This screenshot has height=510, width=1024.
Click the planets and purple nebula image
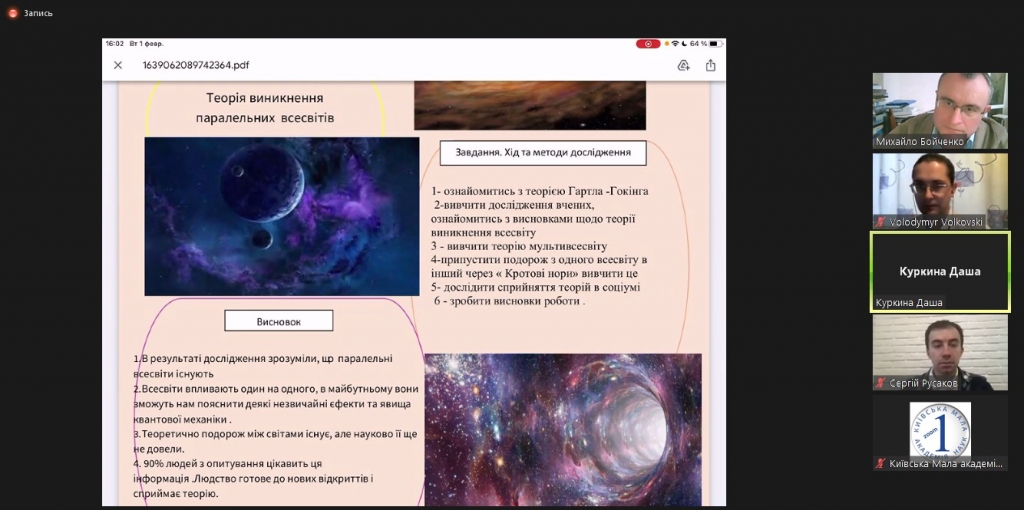click(x=281, y=216)
